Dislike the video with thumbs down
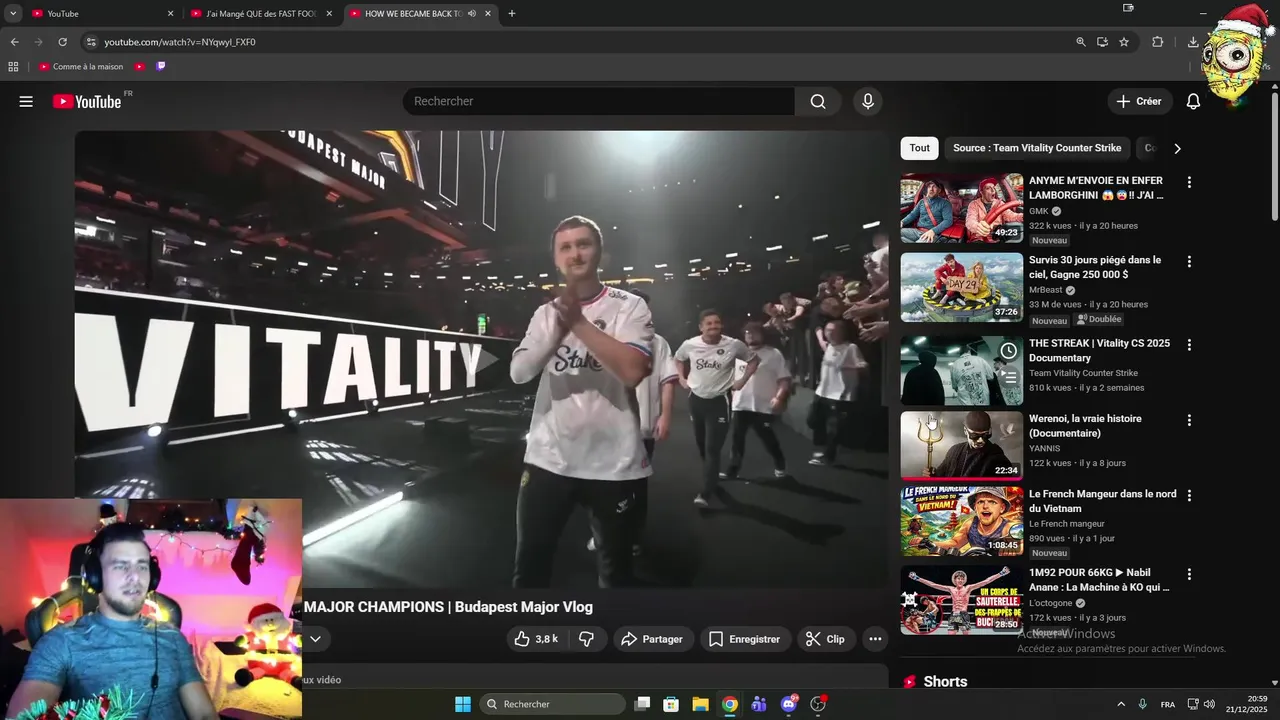The width and height of the screenshot is (1280, 720). click(x=587, y=639)
